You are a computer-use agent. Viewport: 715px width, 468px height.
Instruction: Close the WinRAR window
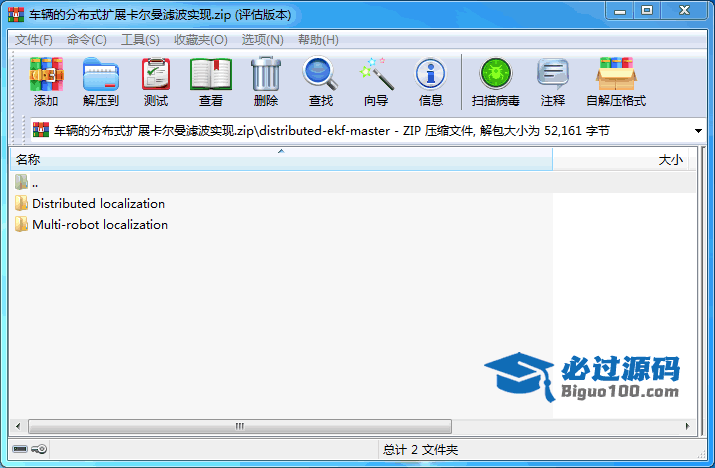(x=684, y=11)
